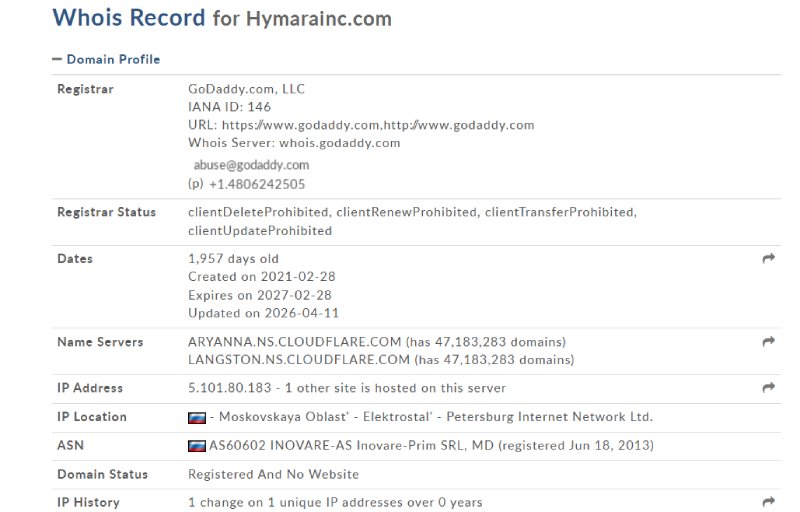This screenshot has height=512, width=800.
Task: Click the Registrar Status row label
Action: 107,212
